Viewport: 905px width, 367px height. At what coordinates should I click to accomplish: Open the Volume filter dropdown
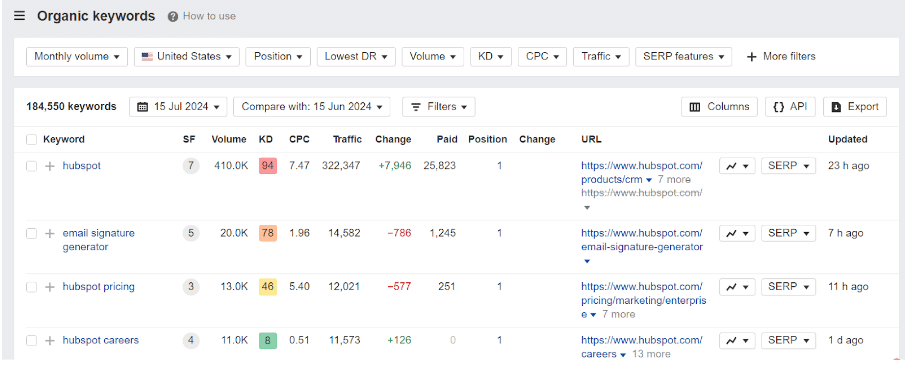pyautogui.click(x=433, y=57)
